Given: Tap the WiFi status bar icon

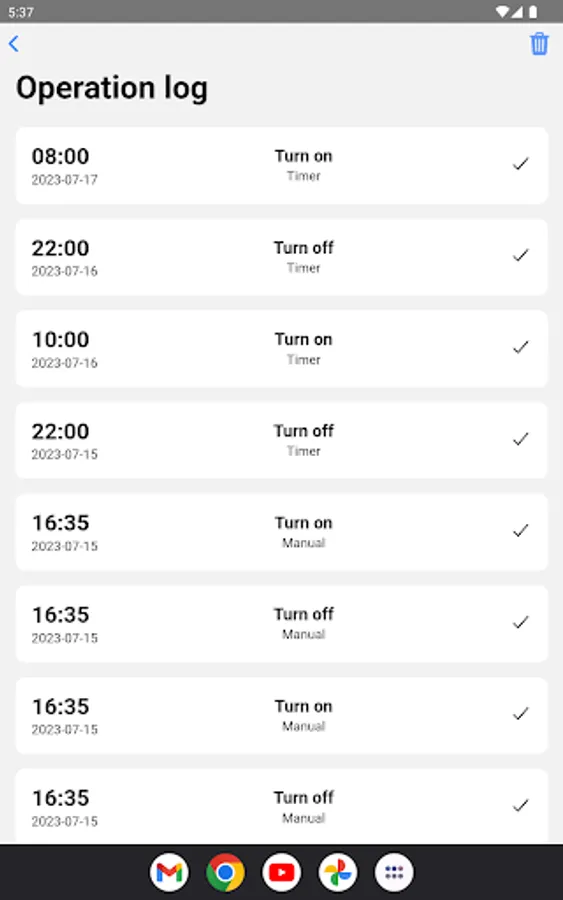Looking at the screenshot, I should click(x=503, y=11).
